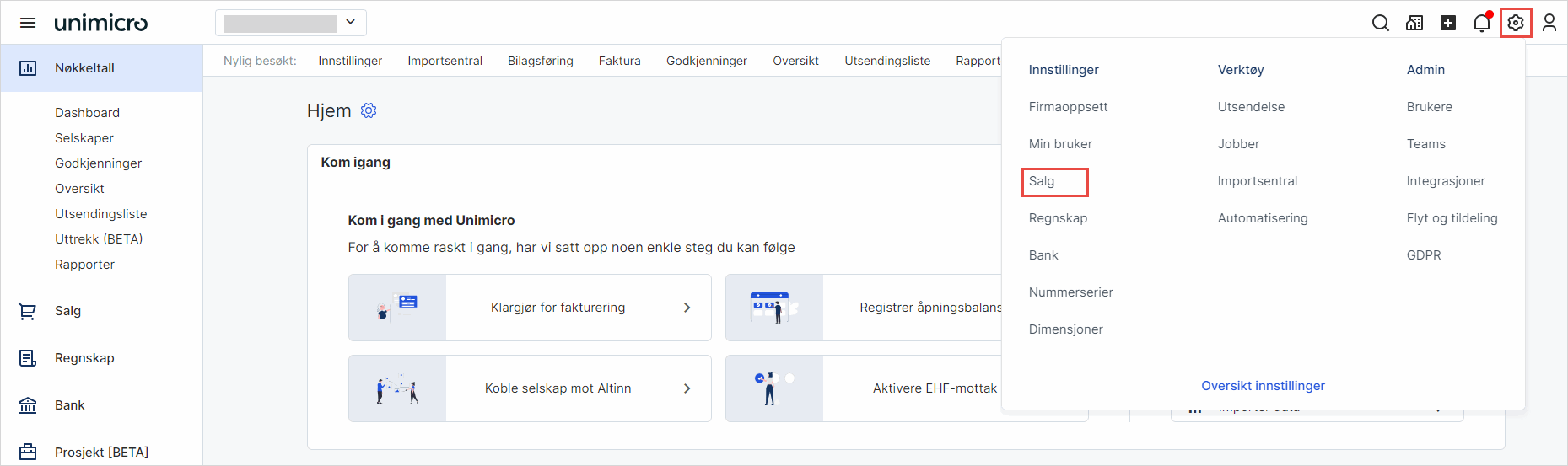Open the search magnifier icon

(1380, 23)
